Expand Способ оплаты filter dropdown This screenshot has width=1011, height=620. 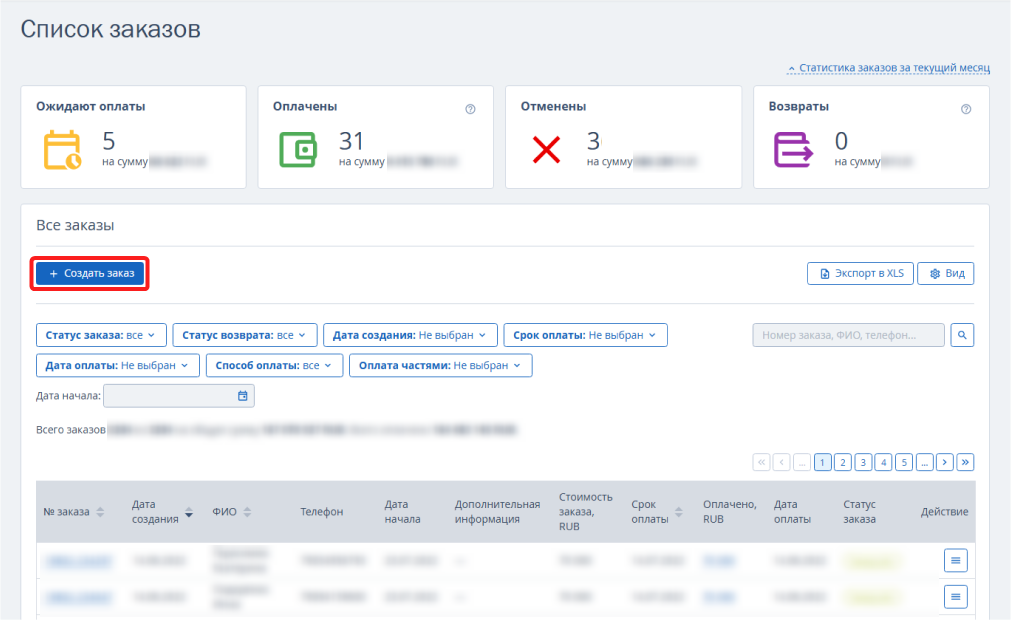point(275,365)
